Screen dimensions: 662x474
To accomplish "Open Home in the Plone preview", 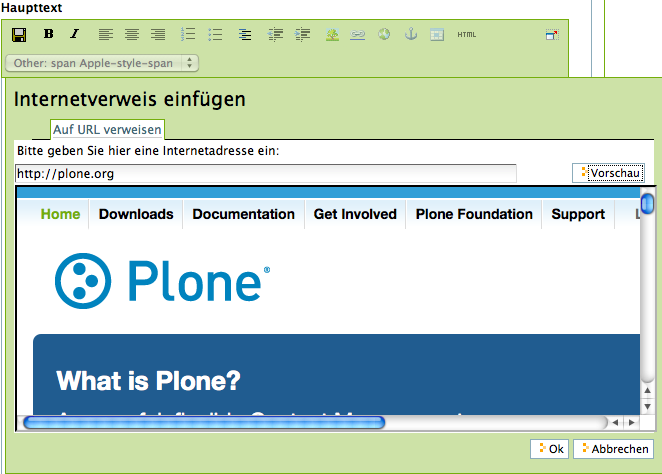I will 60,214.
